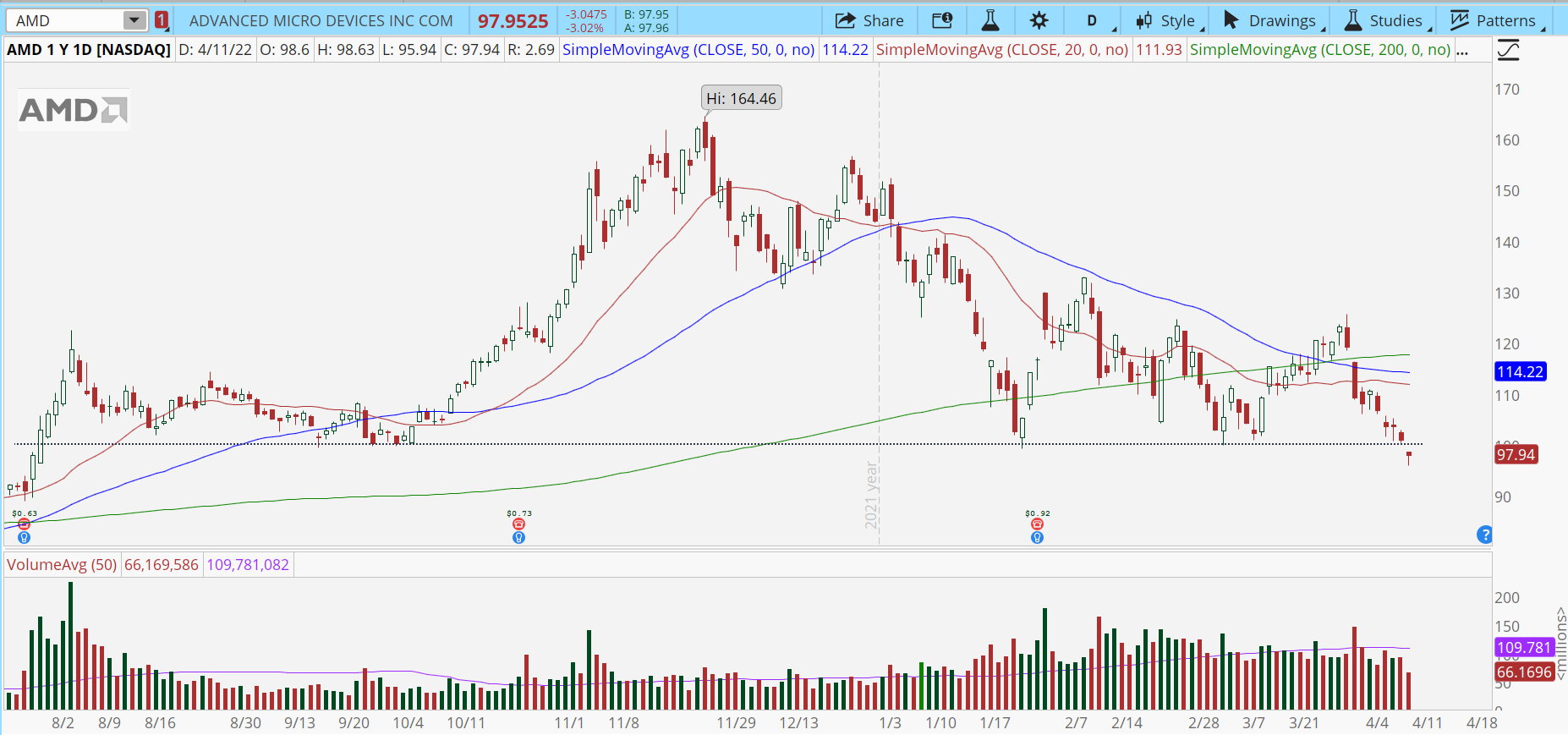Viewport: 1568px width, 735px height.
Task: Click the red 66.1696 volume axis bubble
Action: (1524, 672)
